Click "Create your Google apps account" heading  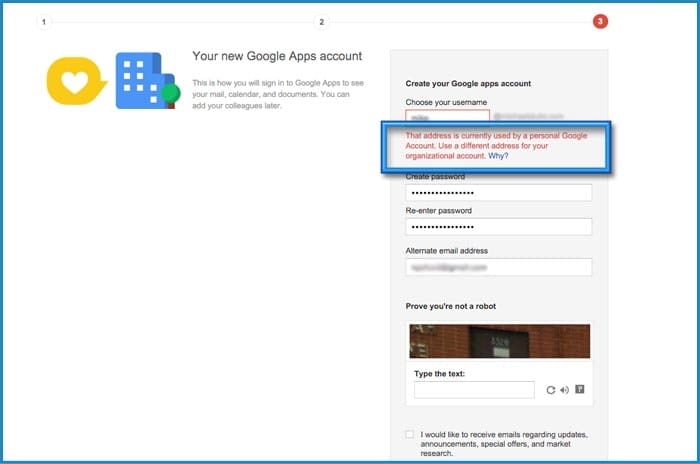(468, 84)
